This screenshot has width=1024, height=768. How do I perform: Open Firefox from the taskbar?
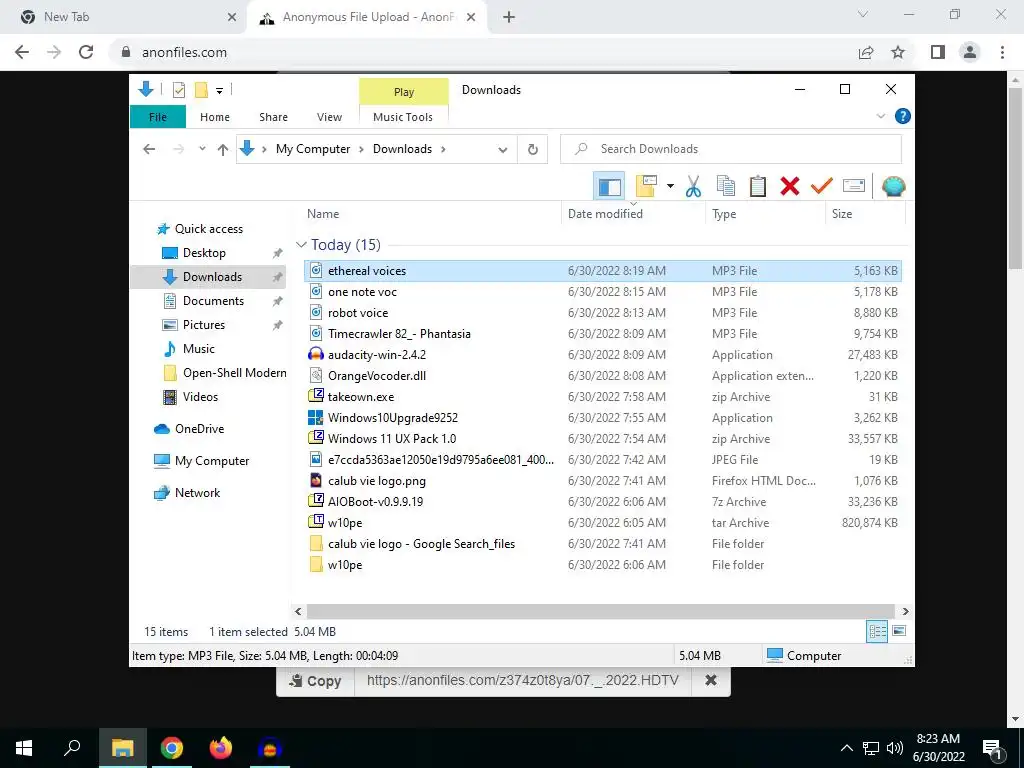coord(221,748)
